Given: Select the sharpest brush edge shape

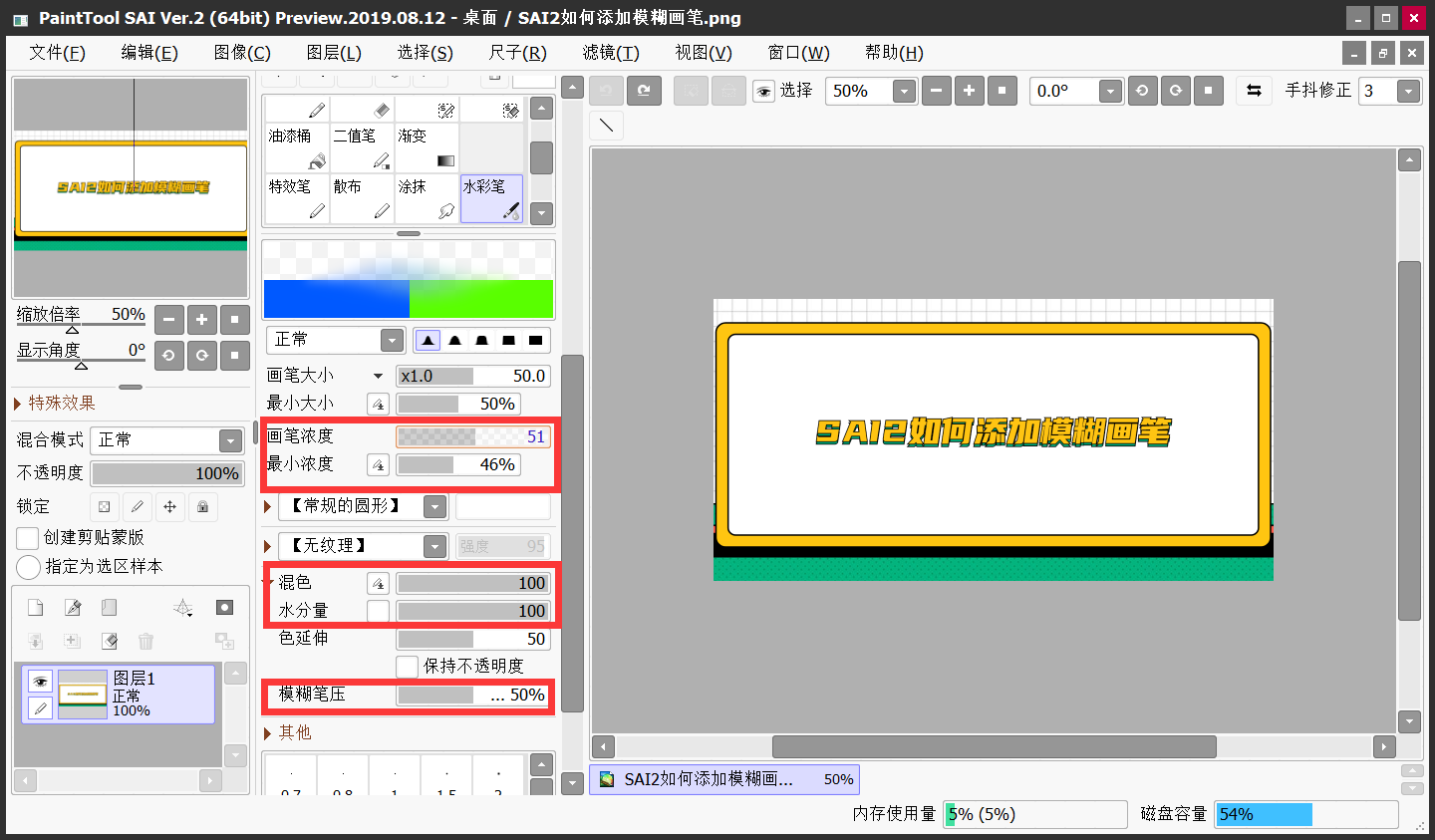Looking at the screenshot, I should pos(428,340).
